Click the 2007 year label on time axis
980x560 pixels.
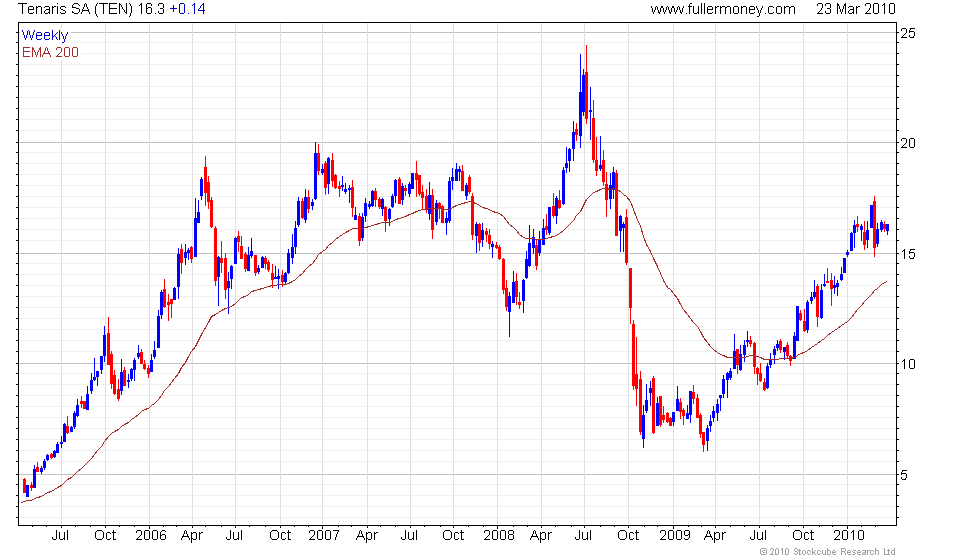tap(324, 536)
